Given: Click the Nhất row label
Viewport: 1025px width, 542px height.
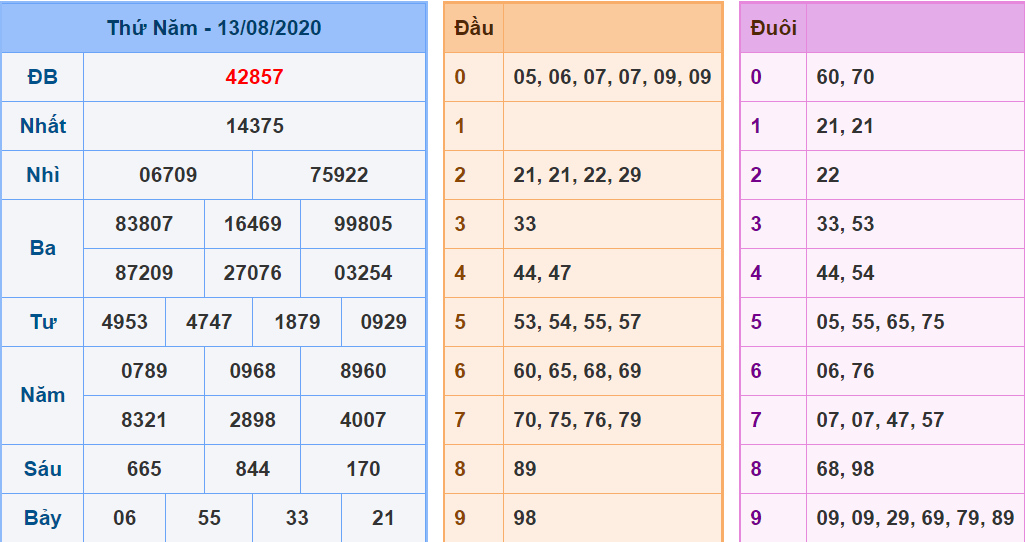Looking at the screenshot, I should 43,126.
